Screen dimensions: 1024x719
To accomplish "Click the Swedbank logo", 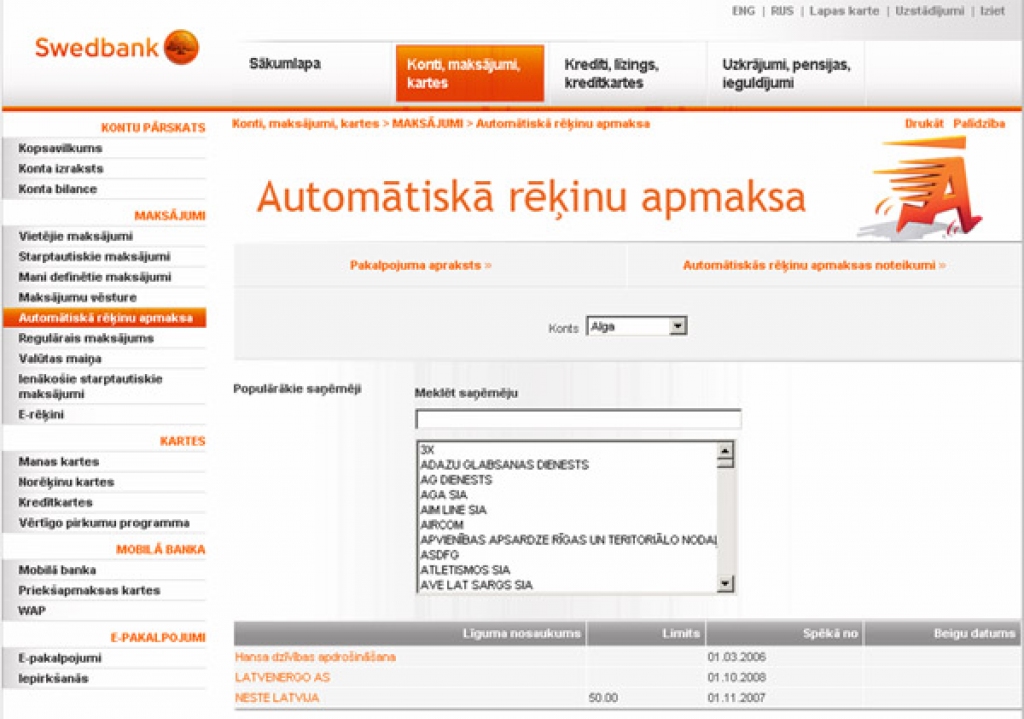I will click(112, 45).
